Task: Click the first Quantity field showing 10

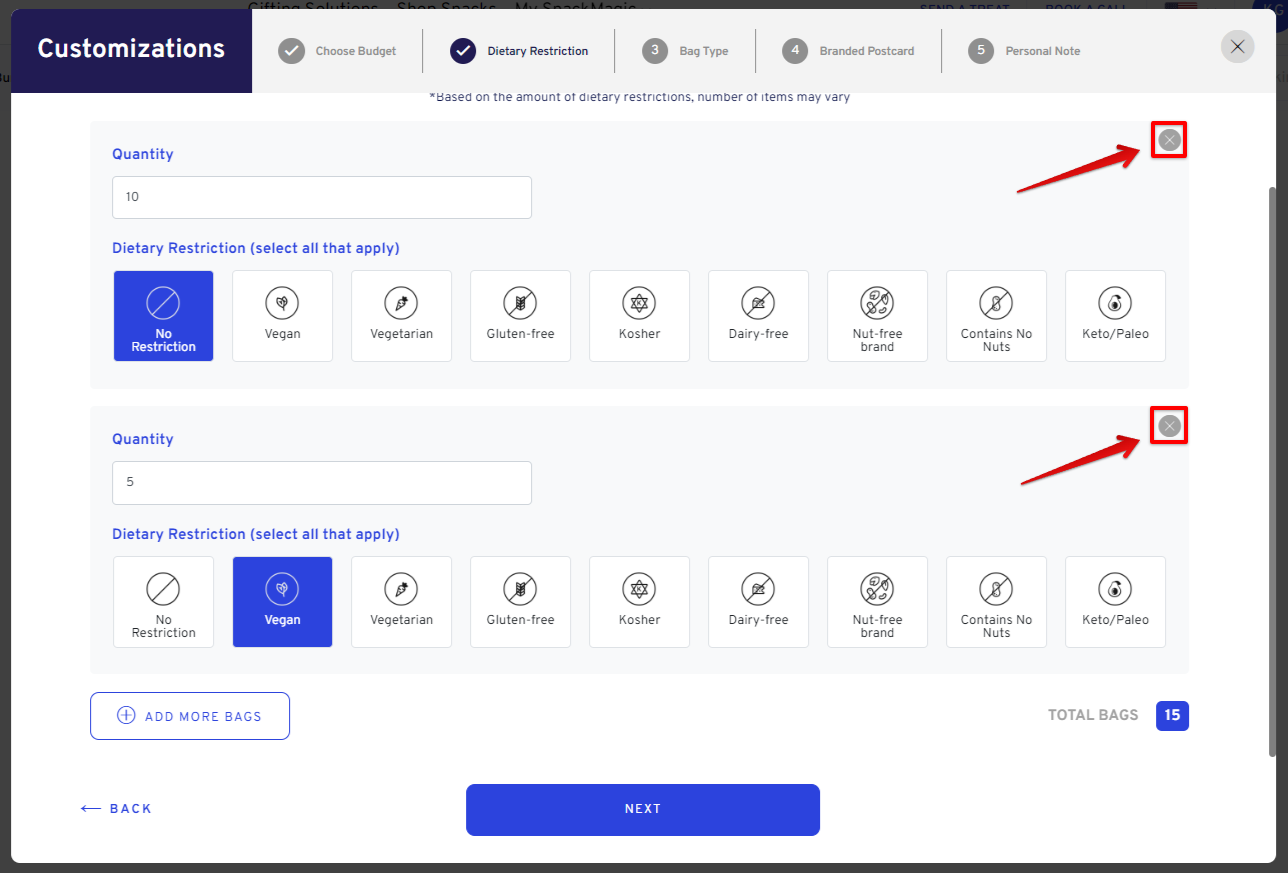Action: 321,198
